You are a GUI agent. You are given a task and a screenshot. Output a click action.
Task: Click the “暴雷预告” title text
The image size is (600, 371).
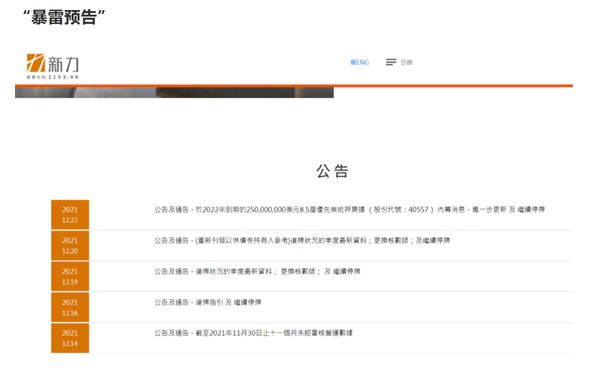point(64,17)
